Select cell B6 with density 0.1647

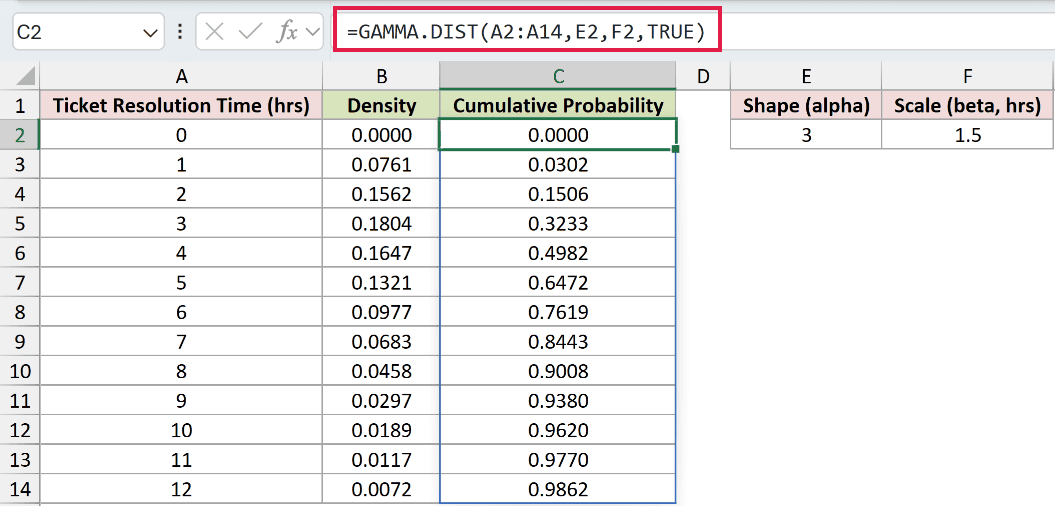point(381,253)
